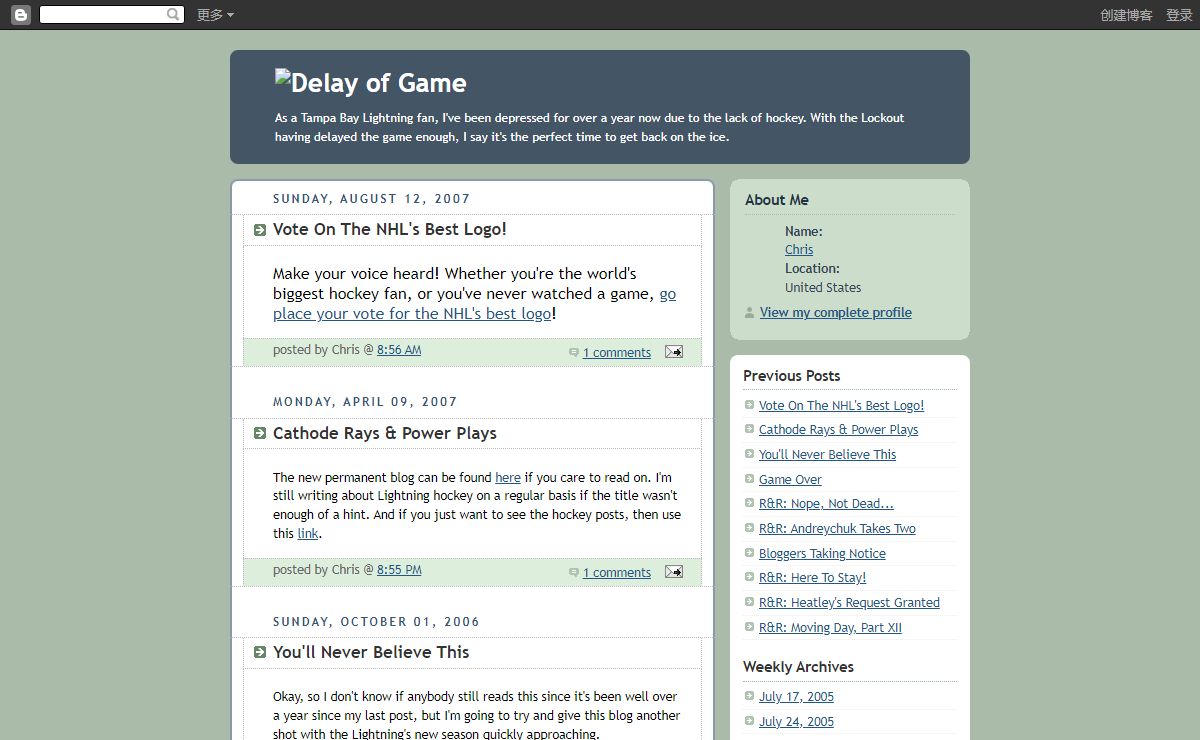
Task: Click the arrow icon beside You'll Never Believe This title
Action: (x=260, y=652)
